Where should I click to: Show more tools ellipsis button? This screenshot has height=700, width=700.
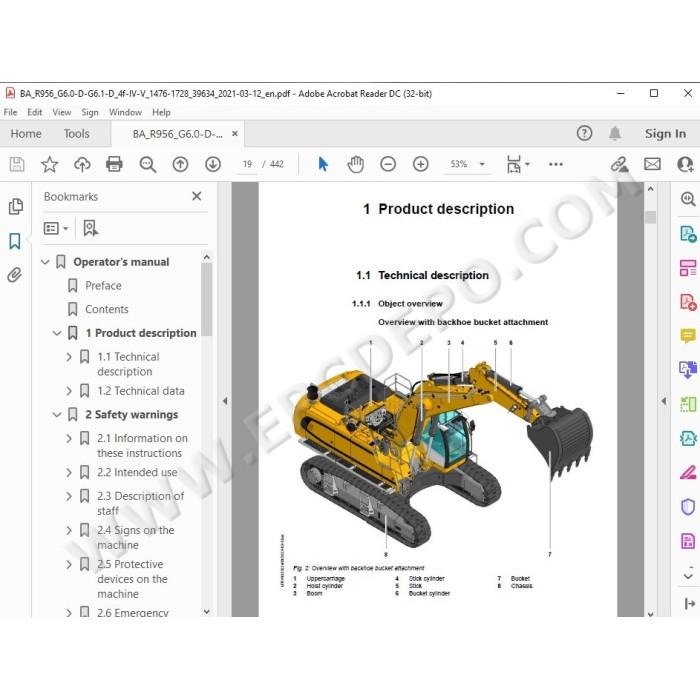tap(556, 164)
